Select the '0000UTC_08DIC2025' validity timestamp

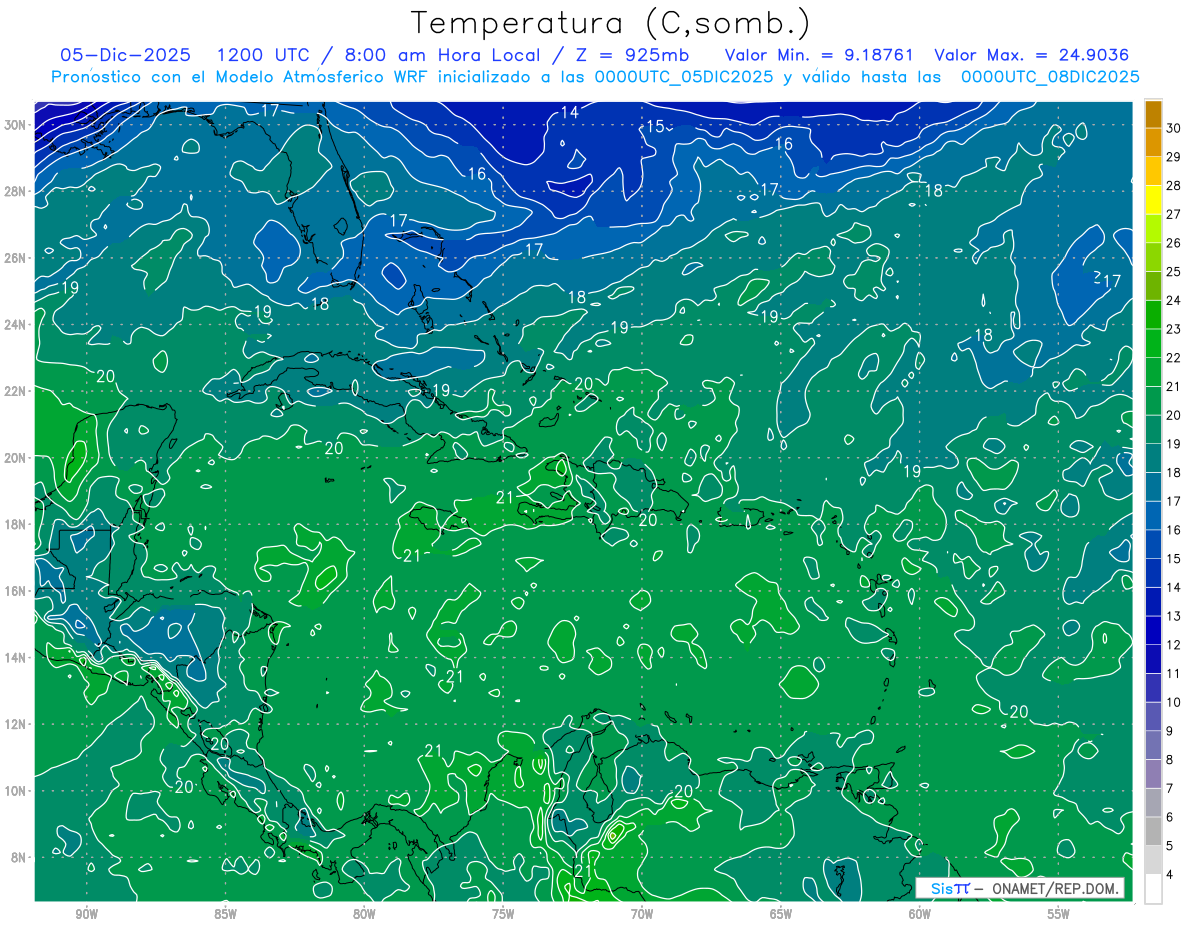pos(1049,77)
